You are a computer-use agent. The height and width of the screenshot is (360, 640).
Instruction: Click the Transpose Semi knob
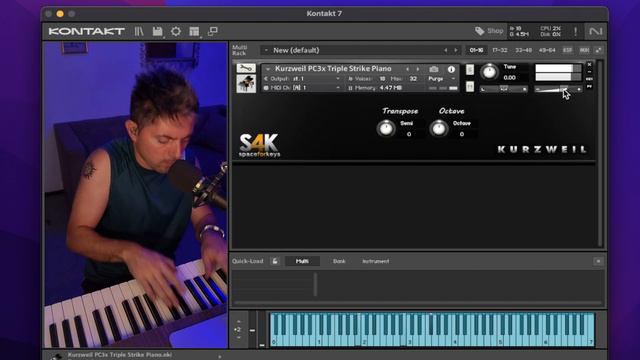386,129
